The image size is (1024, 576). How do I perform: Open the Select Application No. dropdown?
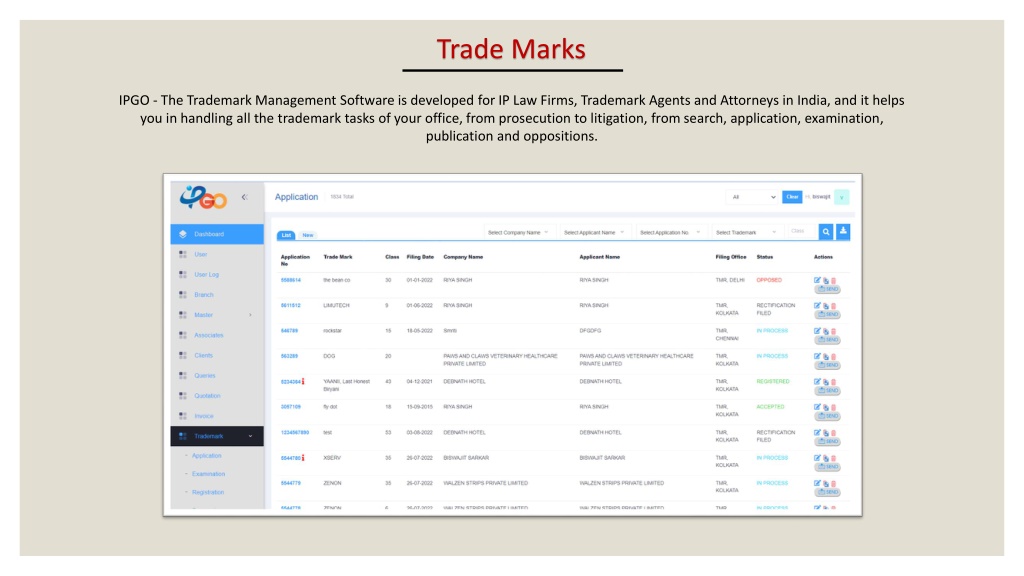[670, 232]
